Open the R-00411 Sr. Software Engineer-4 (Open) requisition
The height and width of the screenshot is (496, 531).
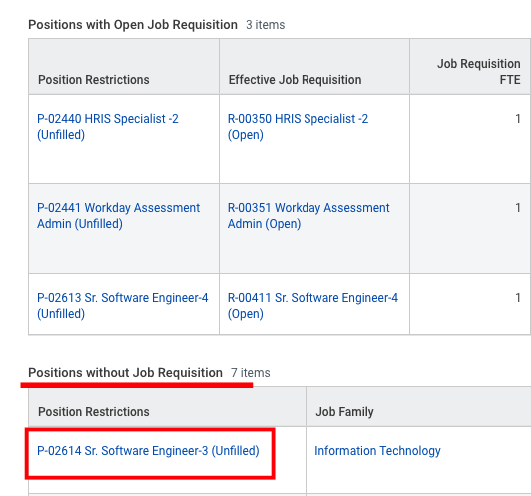point(313,305)
